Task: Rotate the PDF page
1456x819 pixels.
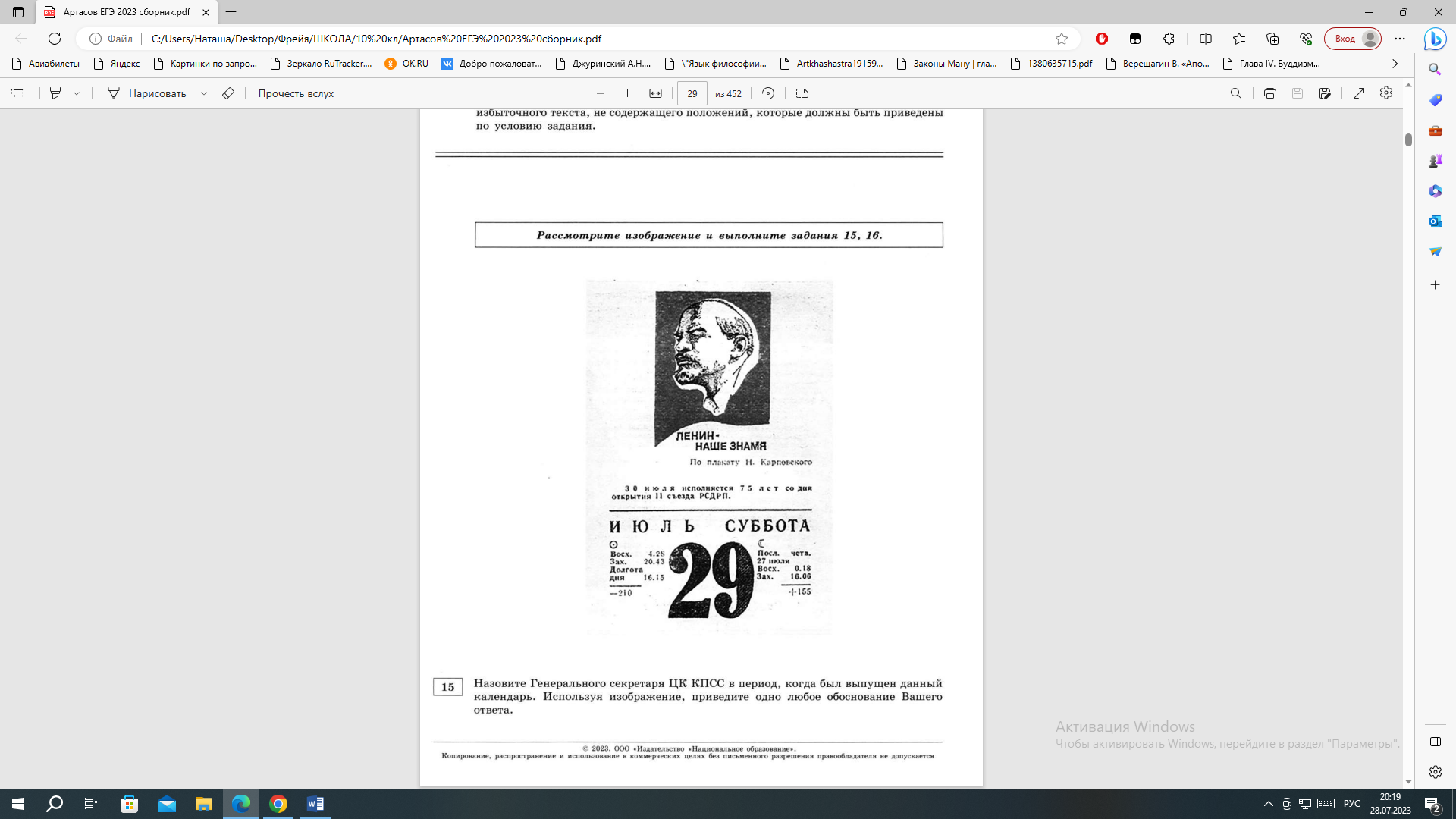Action: [768, 93]
